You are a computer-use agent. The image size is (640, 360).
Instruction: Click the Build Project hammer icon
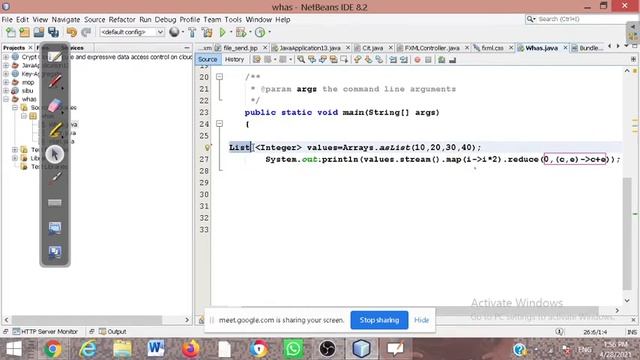192,32
